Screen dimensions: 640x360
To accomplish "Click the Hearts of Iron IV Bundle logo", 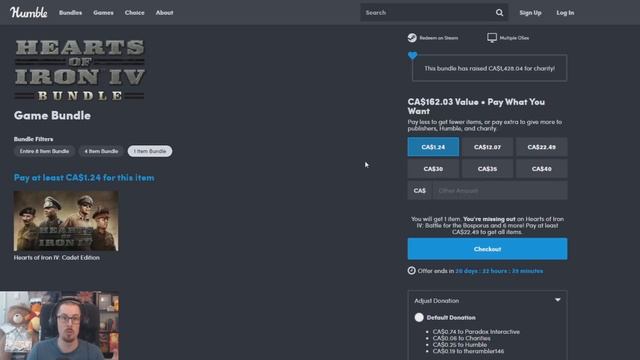I will point(80,70).
